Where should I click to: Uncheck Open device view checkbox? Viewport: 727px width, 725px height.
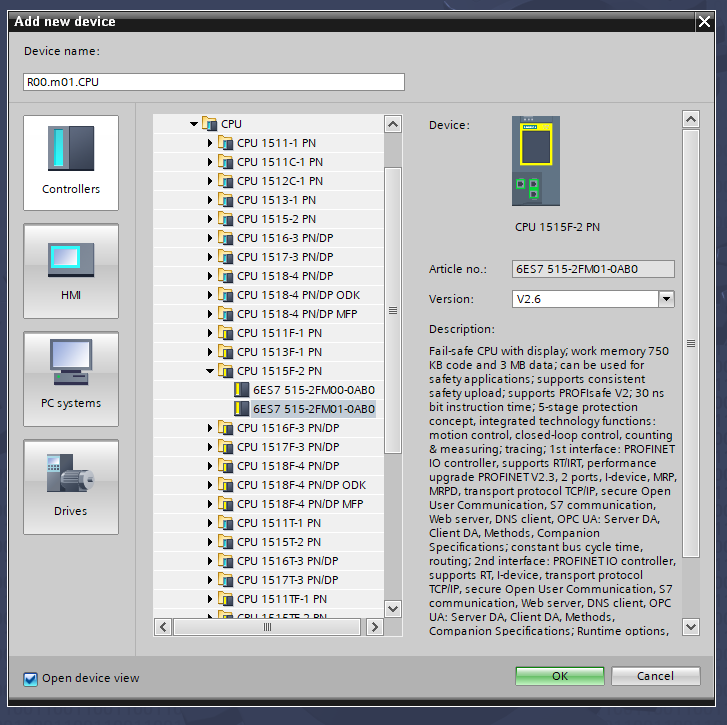pos(31,679)
